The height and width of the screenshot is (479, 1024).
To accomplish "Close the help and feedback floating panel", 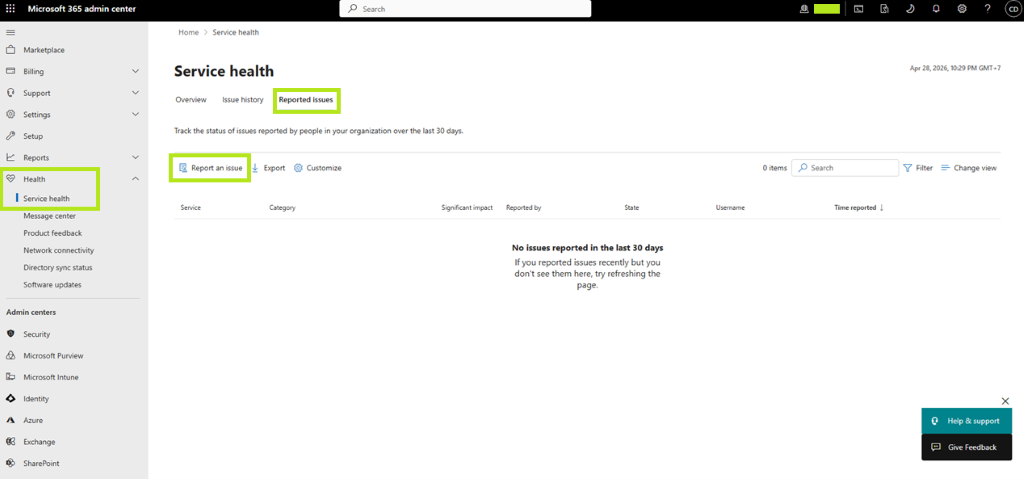I will click(x=1005, y=401).
